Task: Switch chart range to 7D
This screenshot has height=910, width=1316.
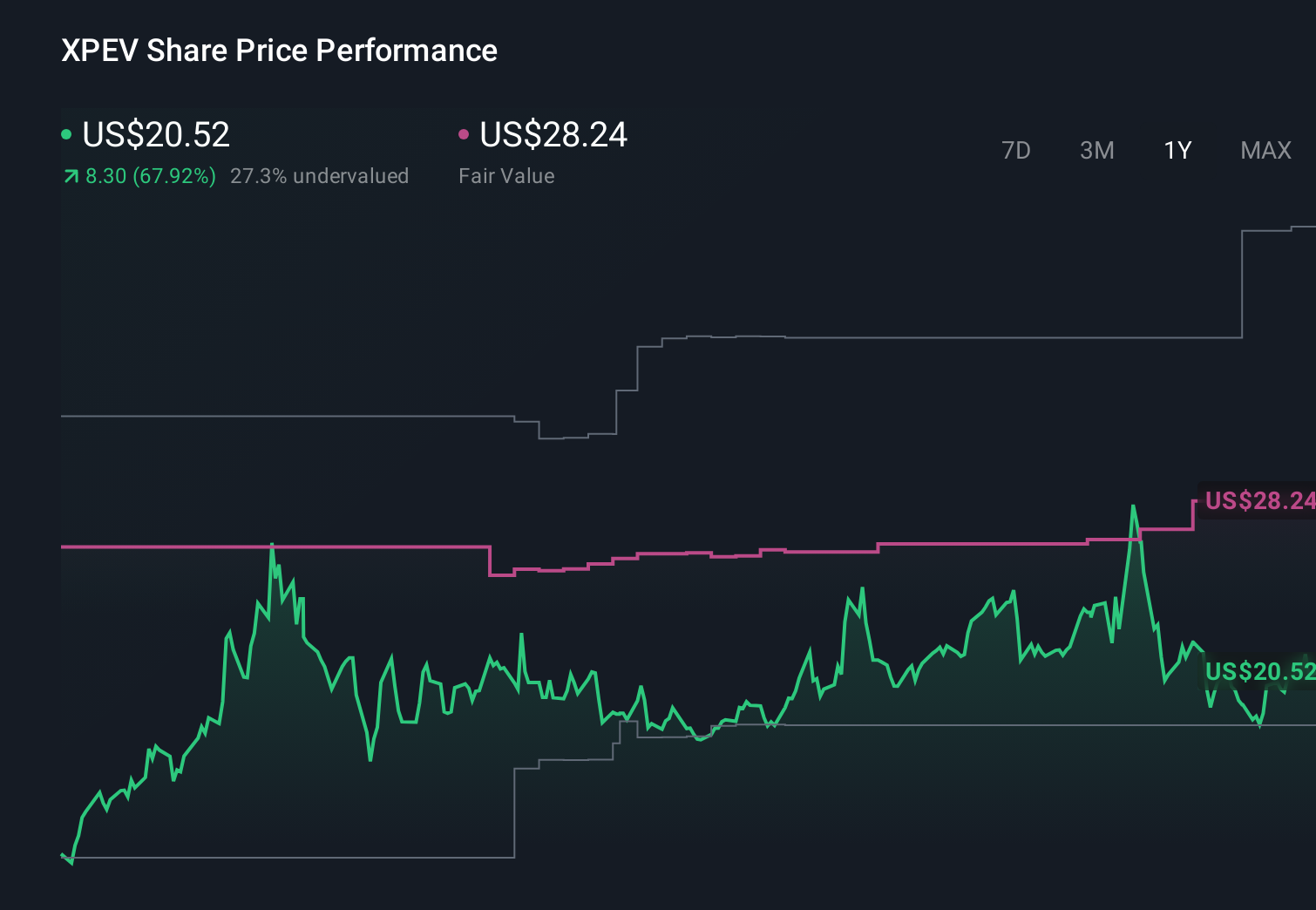Action: pos(1015,150)
